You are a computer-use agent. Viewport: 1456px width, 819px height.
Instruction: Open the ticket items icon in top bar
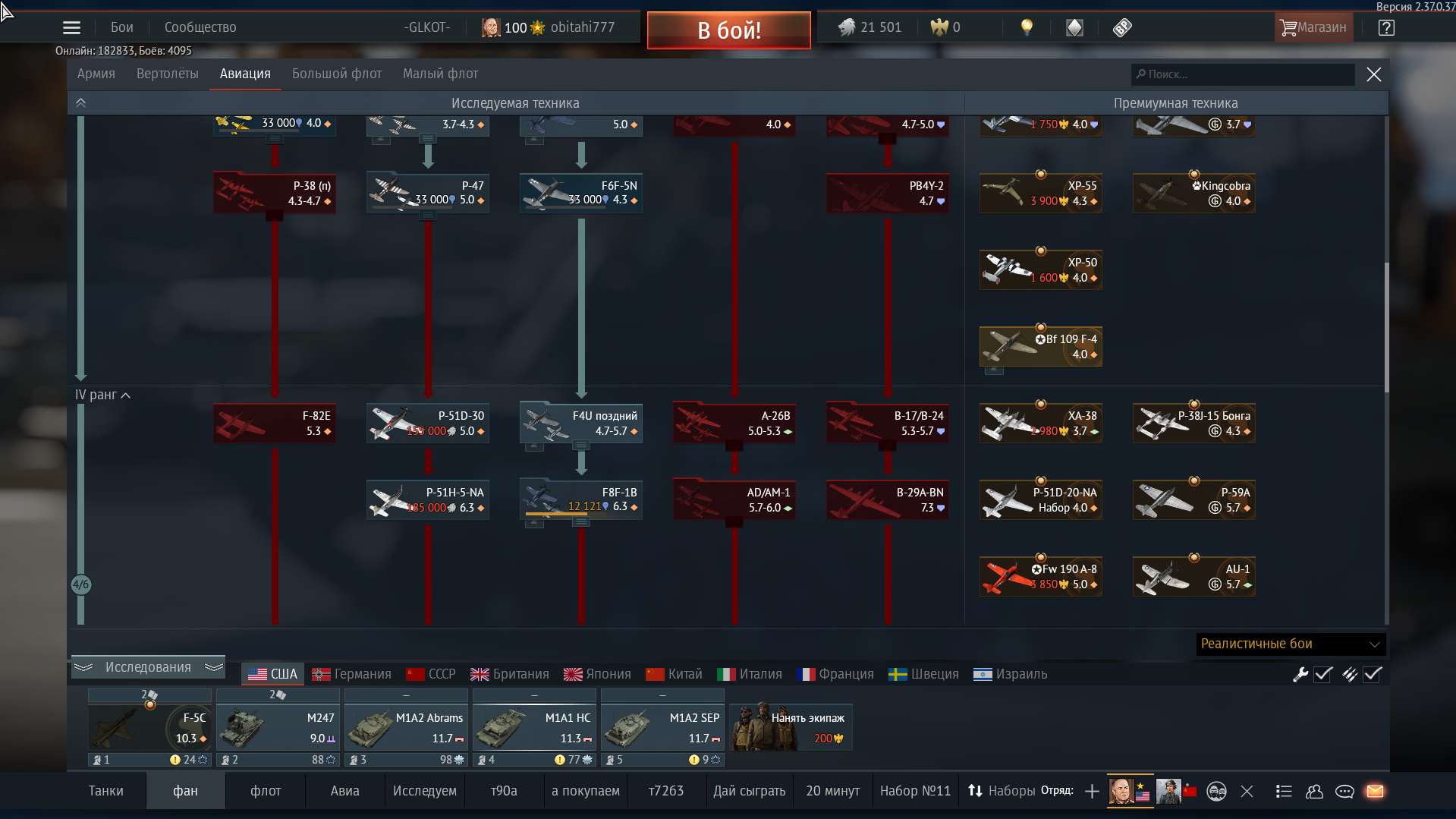coord(1122,27)
